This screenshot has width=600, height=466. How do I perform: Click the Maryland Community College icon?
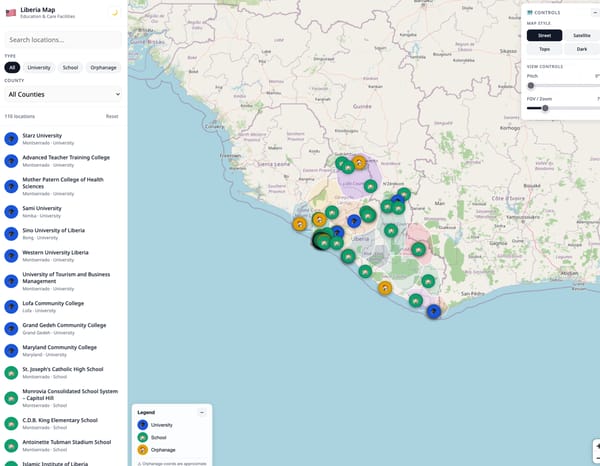(x=11, y=351)
